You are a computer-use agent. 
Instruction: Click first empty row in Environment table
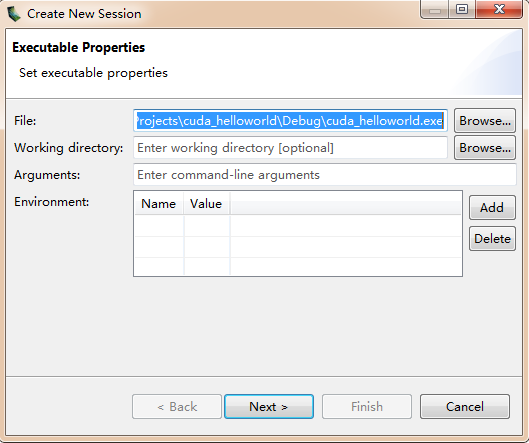coord(298,226)
